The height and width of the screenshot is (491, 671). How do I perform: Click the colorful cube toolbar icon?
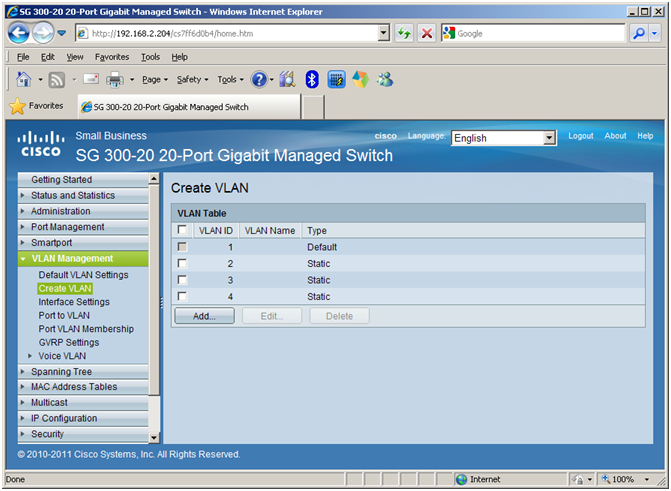[x=360, y=80]
